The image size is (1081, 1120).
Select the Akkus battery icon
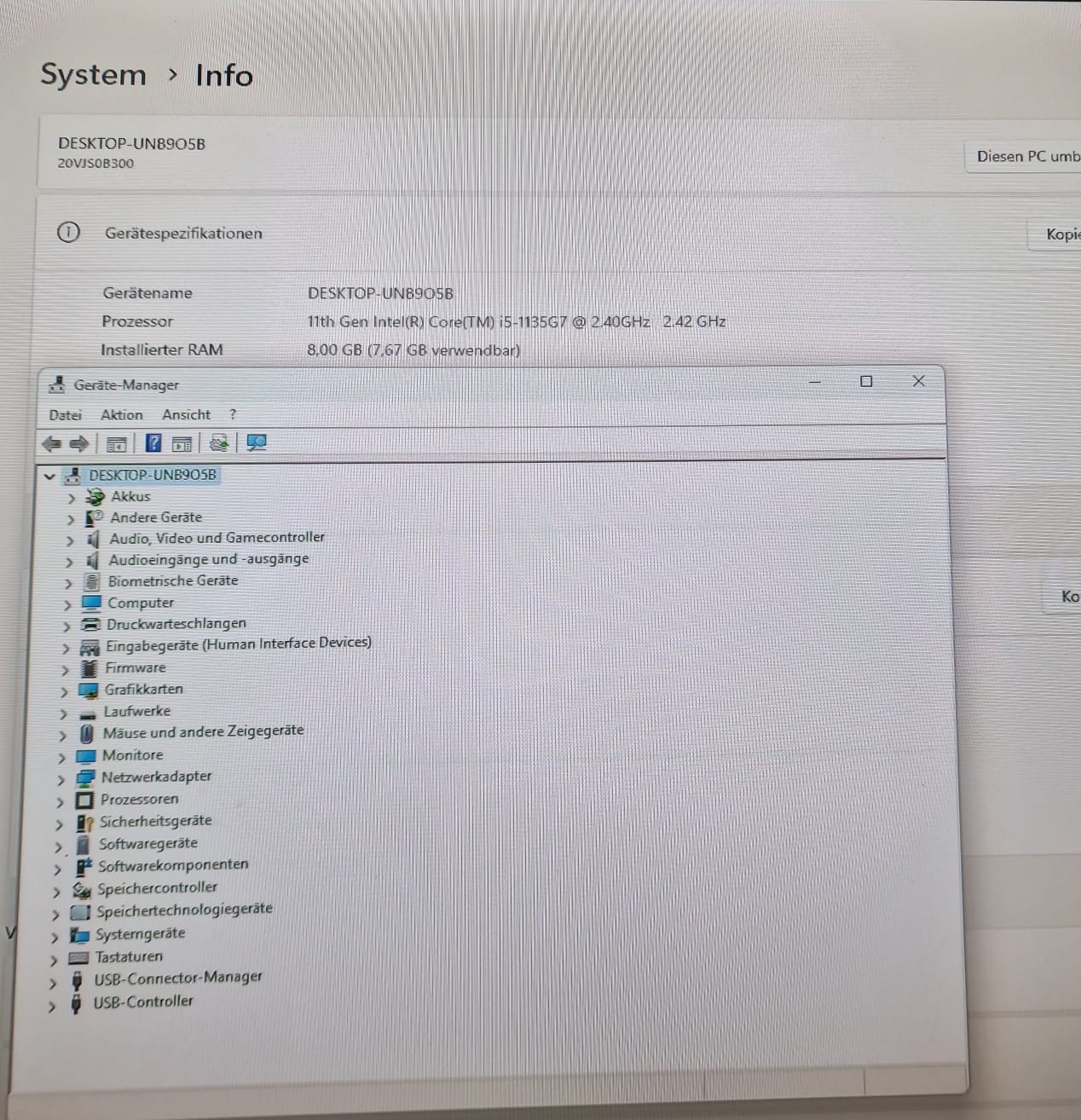[x=95, y=497]
